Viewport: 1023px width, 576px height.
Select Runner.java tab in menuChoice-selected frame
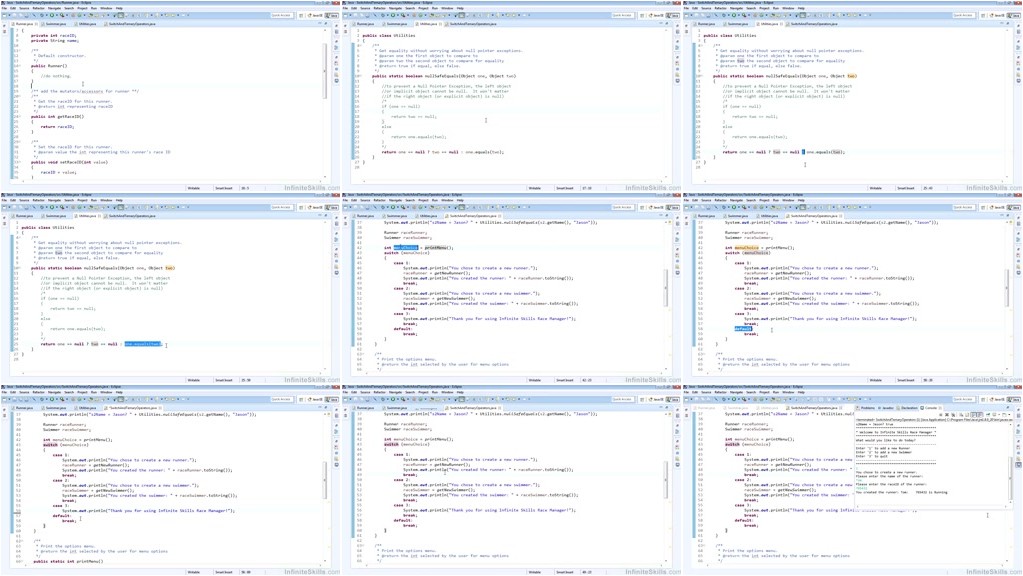coord(363,215)
